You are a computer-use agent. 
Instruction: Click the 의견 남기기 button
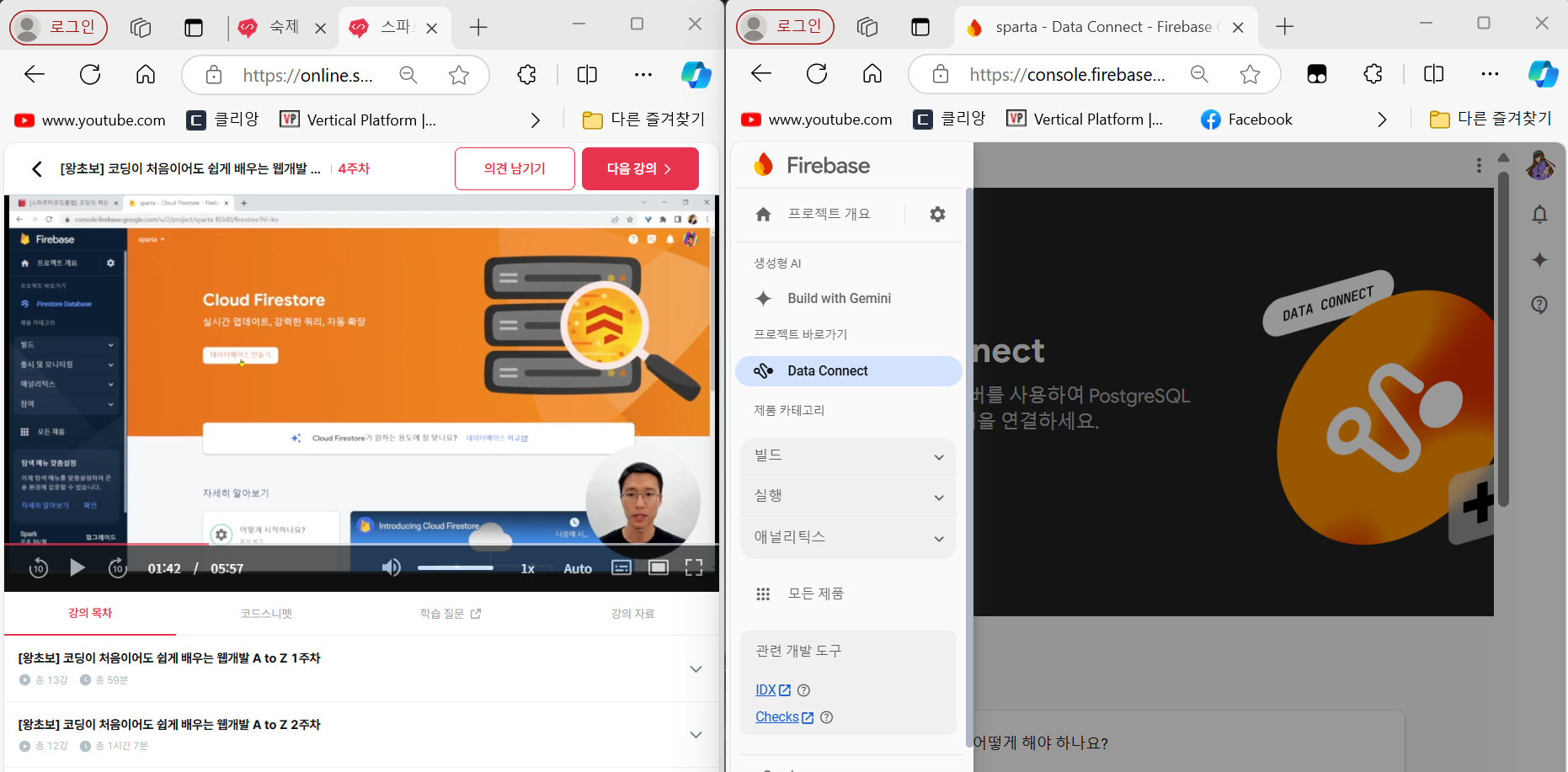(x=515, y=168)
